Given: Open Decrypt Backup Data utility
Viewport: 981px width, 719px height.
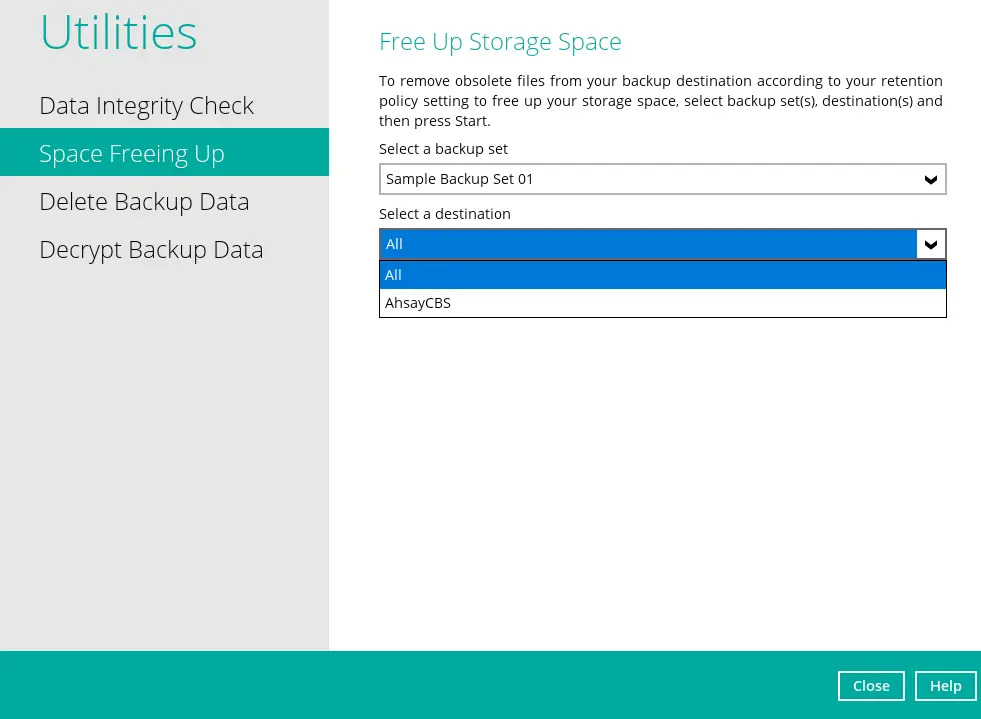Looking at the screenshot, I should click(151, 249).
